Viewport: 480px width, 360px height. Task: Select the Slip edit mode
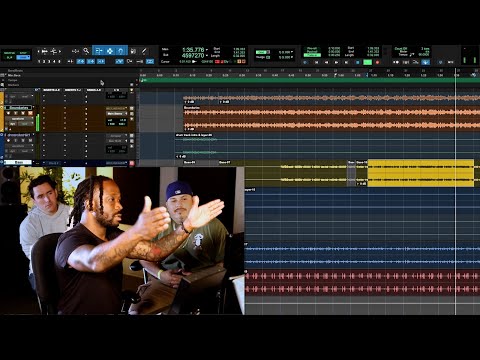pyautogui.click(x=9, y=58)
